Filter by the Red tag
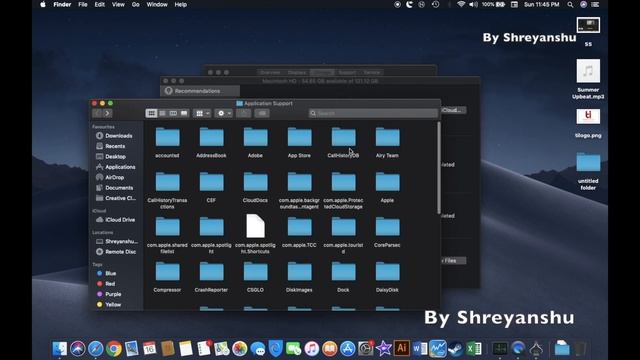 [106, 284]
